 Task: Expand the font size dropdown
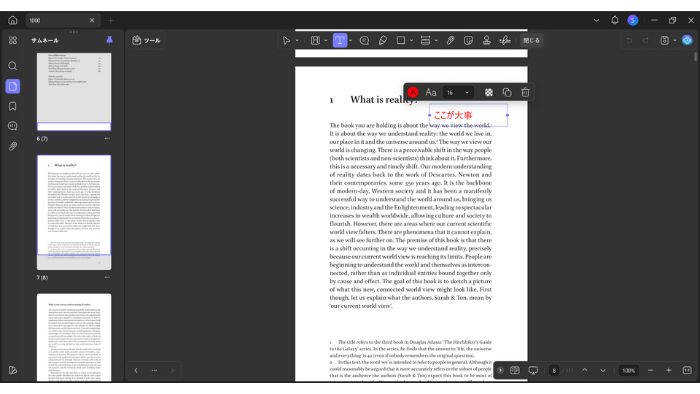point(467,93)
